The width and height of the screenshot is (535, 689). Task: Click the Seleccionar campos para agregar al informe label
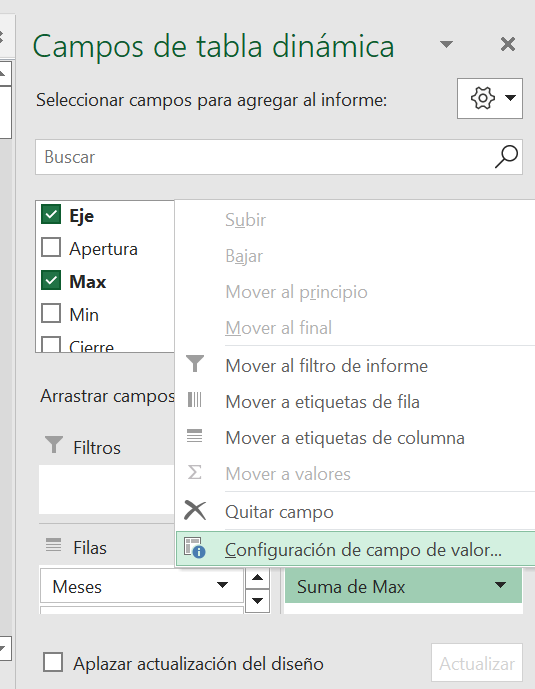click(x=211, y=100)
